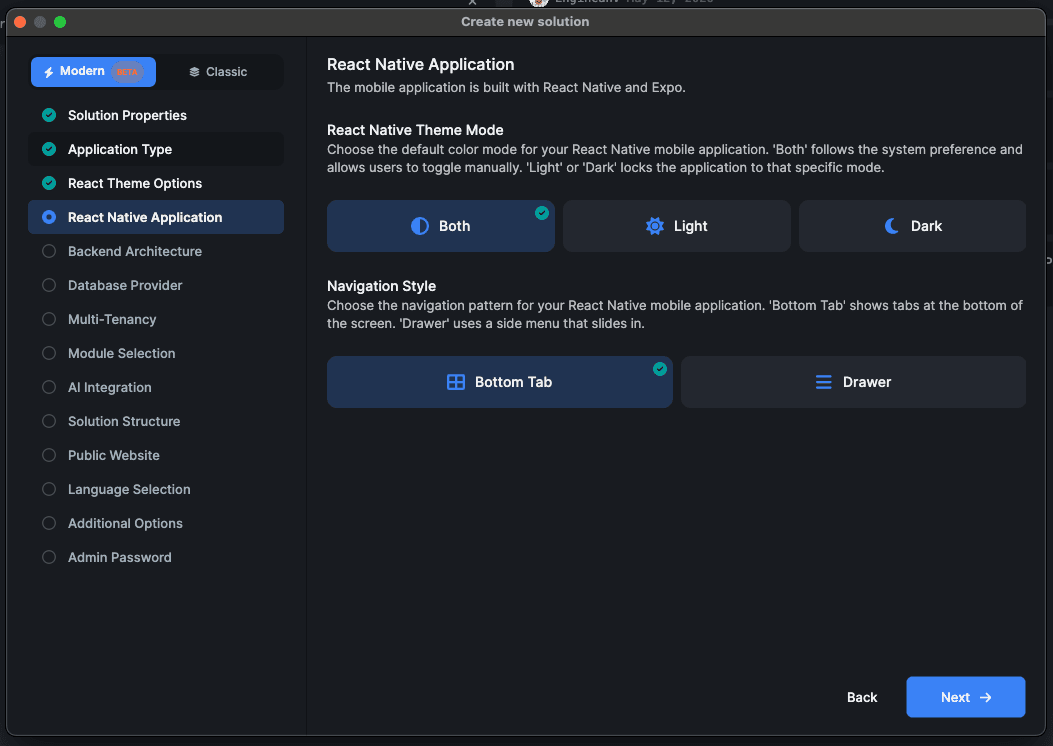Choose Bottom Tab navigation style
The width and height of the screenshot is (1053, 746).
point(500,382)
